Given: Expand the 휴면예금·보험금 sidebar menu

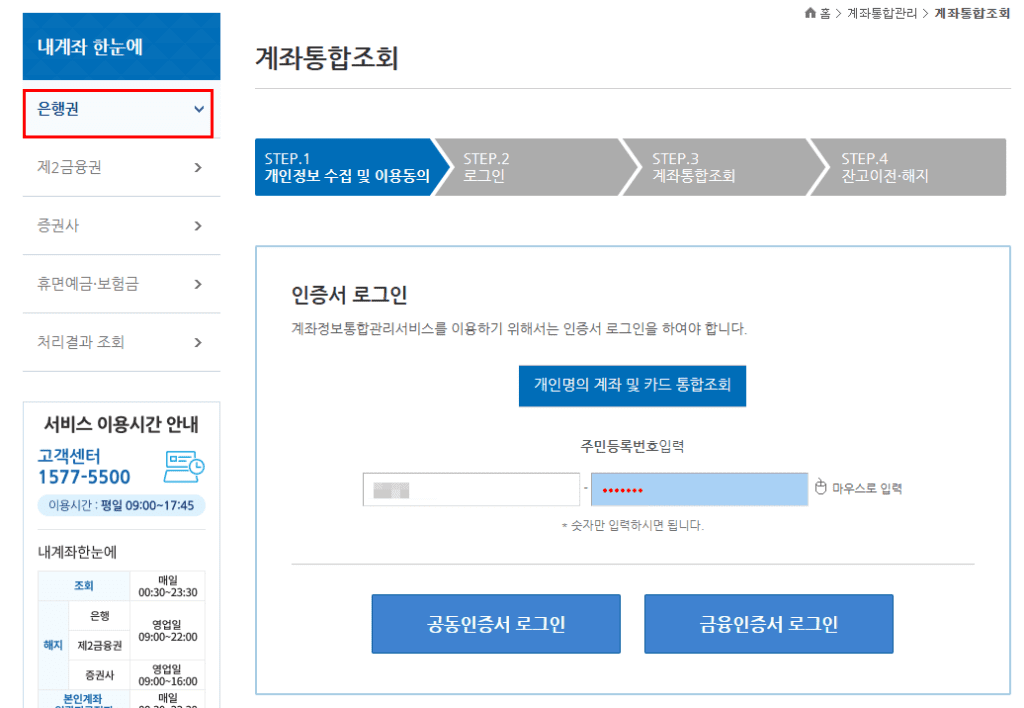Looking at the screenshot, I should [196, 284].
